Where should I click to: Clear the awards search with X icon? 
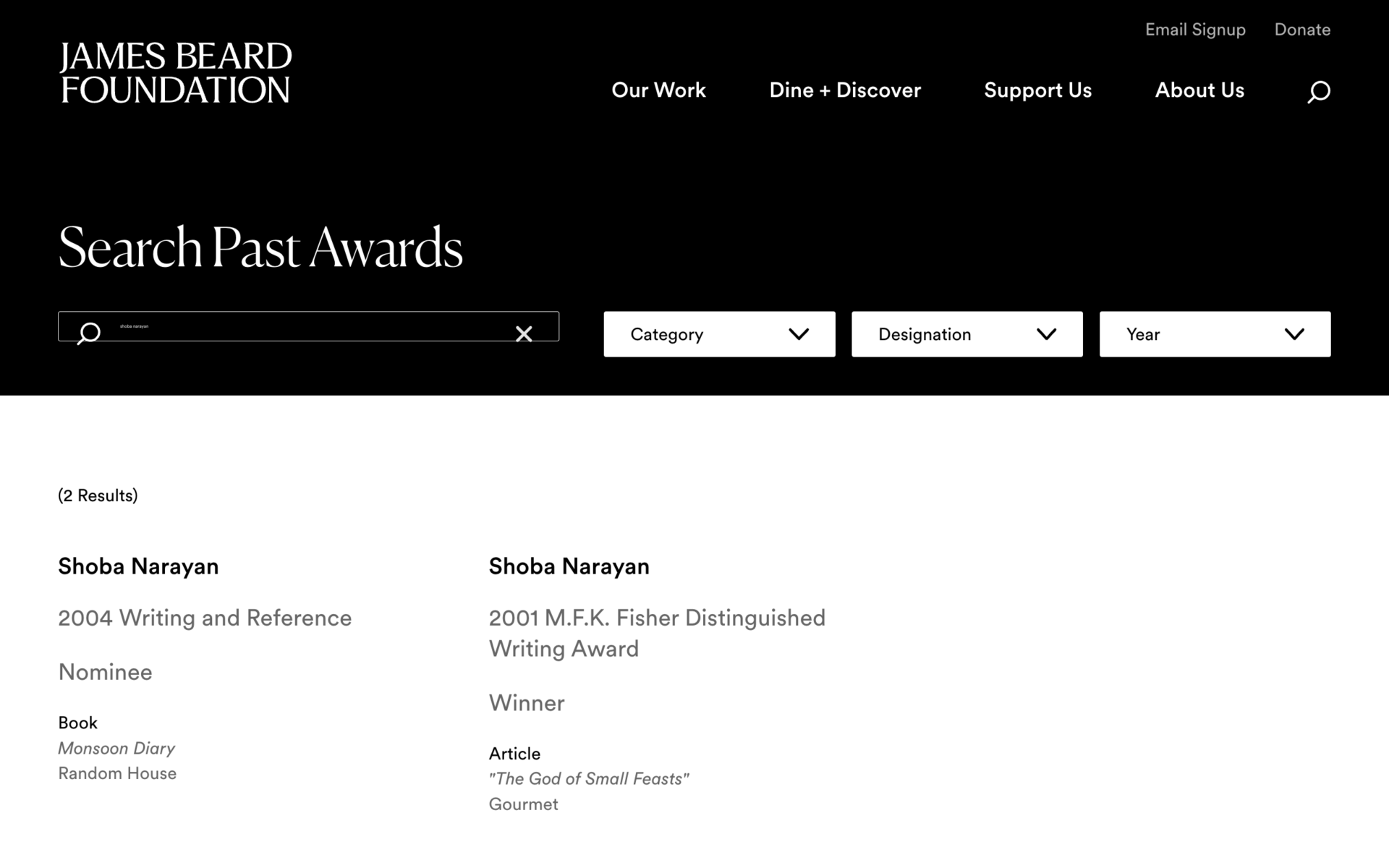click(524, 333)
